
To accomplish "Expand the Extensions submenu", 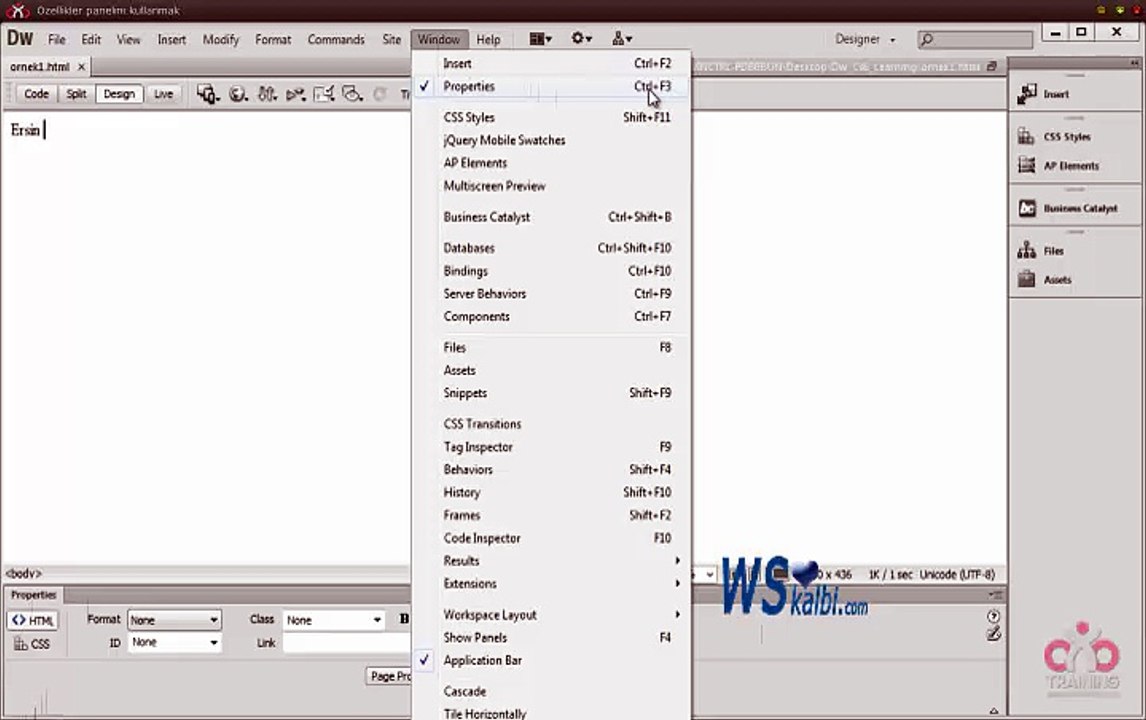I will [552, 583].
